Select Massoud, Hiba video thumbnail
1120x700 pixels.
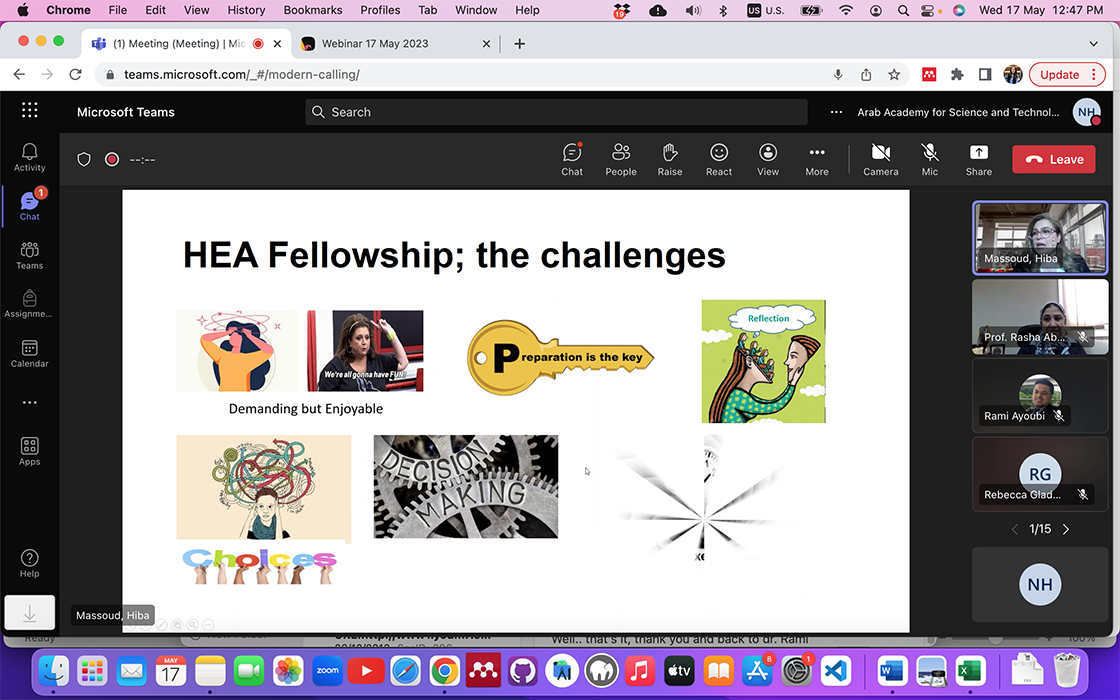[x=1040, y=238]
